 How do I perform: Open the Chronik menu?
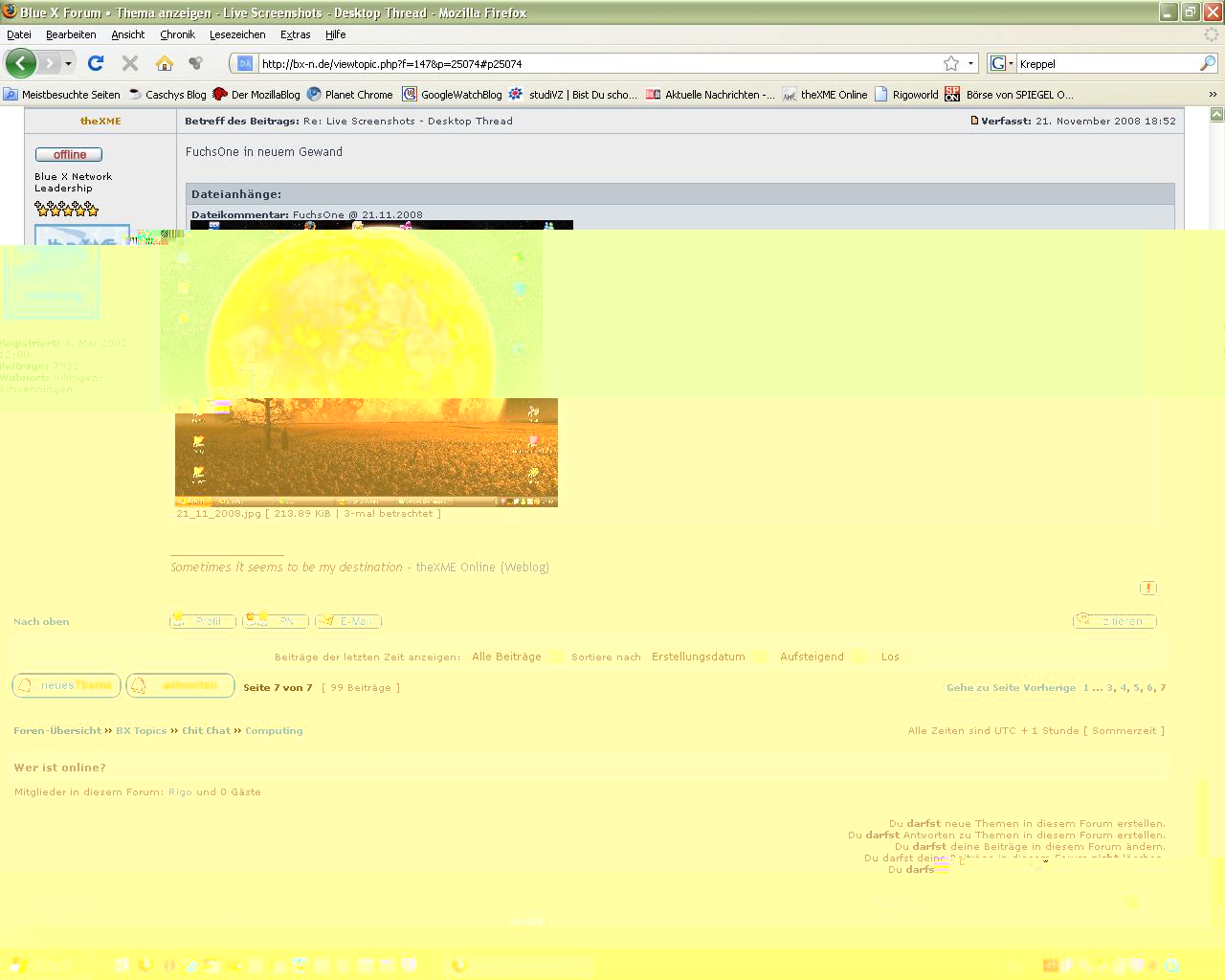[177, 34]
